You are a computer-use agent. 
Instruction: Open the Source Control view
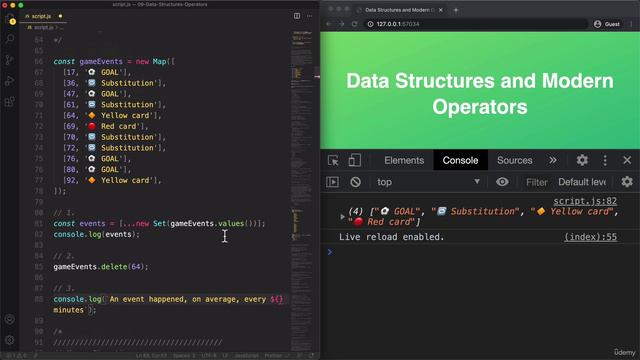point(10,60)
